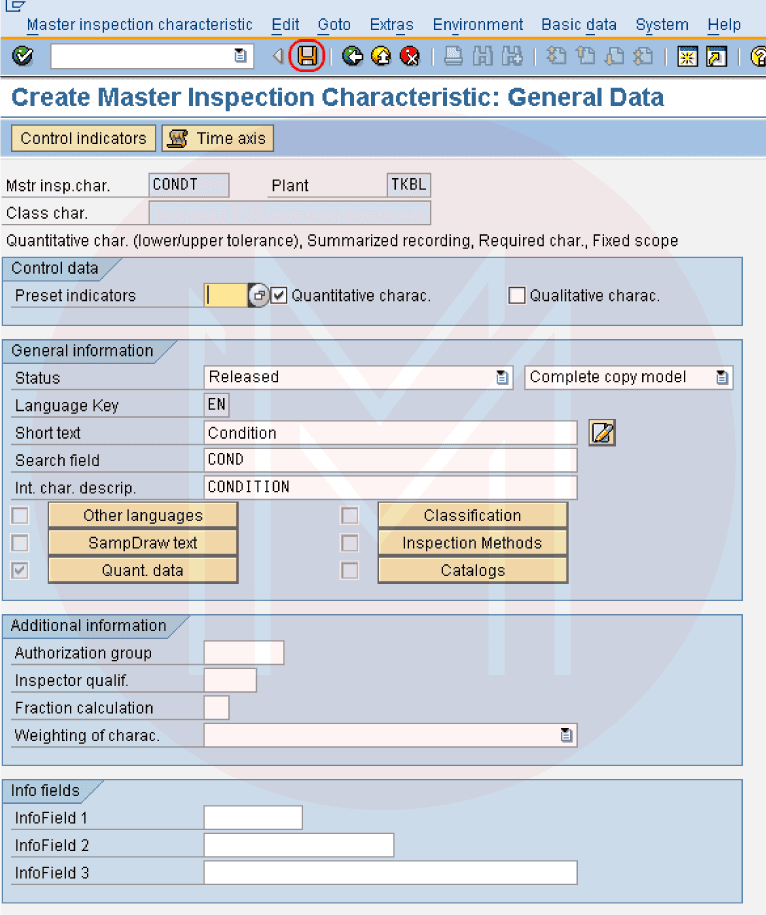This screenshot has height=915, width=766.
Task: Click the red Cancel icon
Action: 409,57
